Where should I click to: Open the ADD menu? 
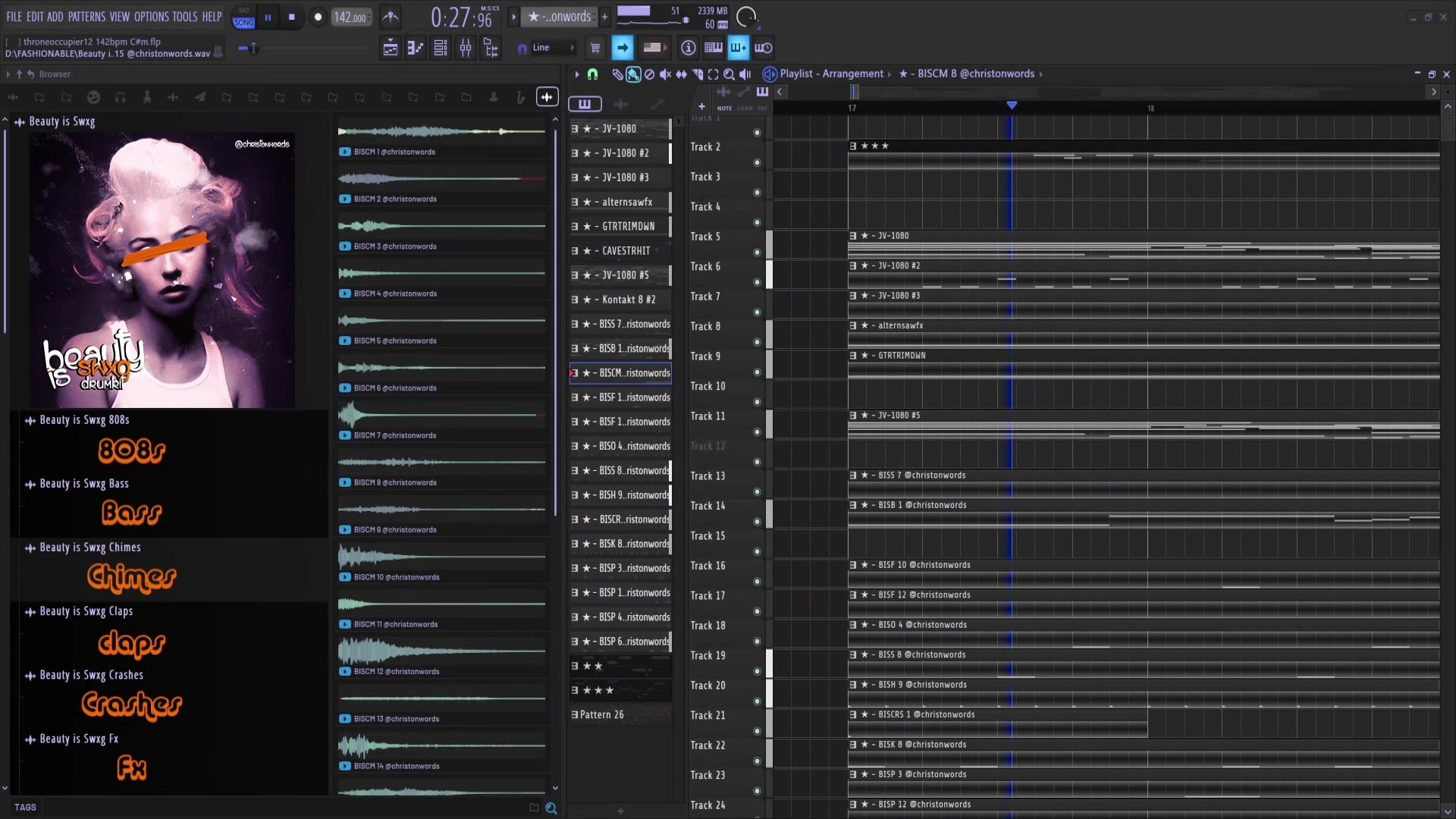pos(55,17)
